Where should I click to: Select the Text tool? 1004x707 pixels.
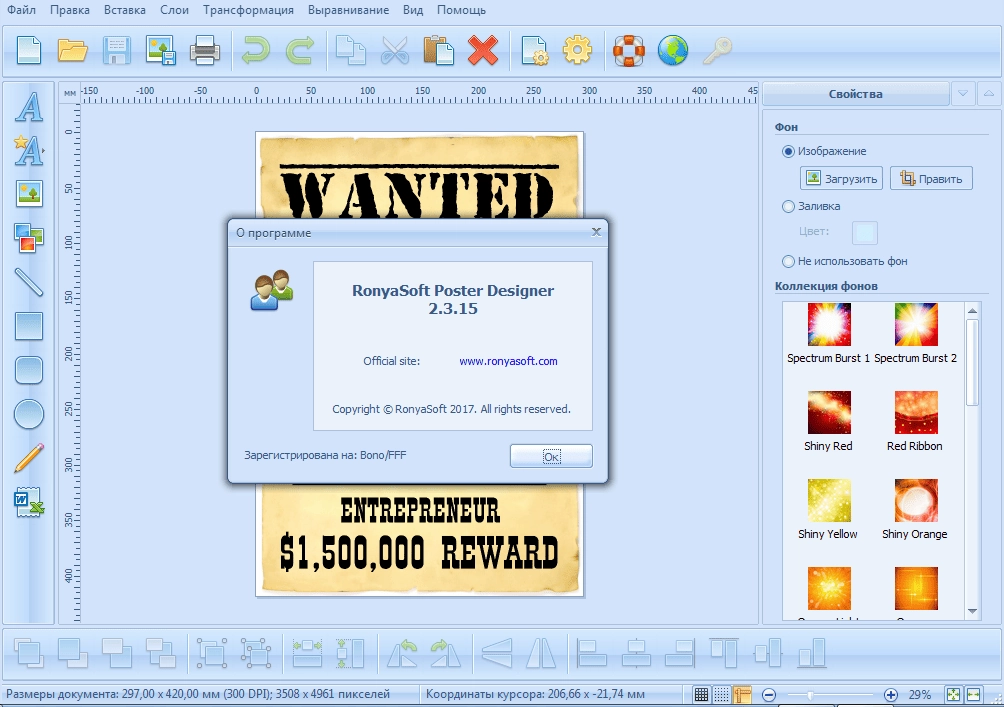(29, 107)
